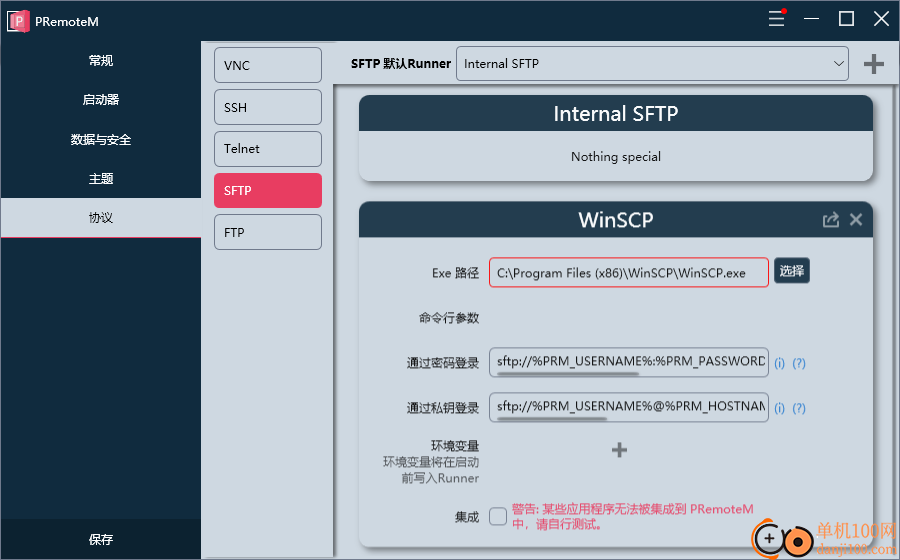Add an environment variable with plus icon
The height and width of the screenshot is (560, 900).
pyautogui.click(x=619, y=450)
